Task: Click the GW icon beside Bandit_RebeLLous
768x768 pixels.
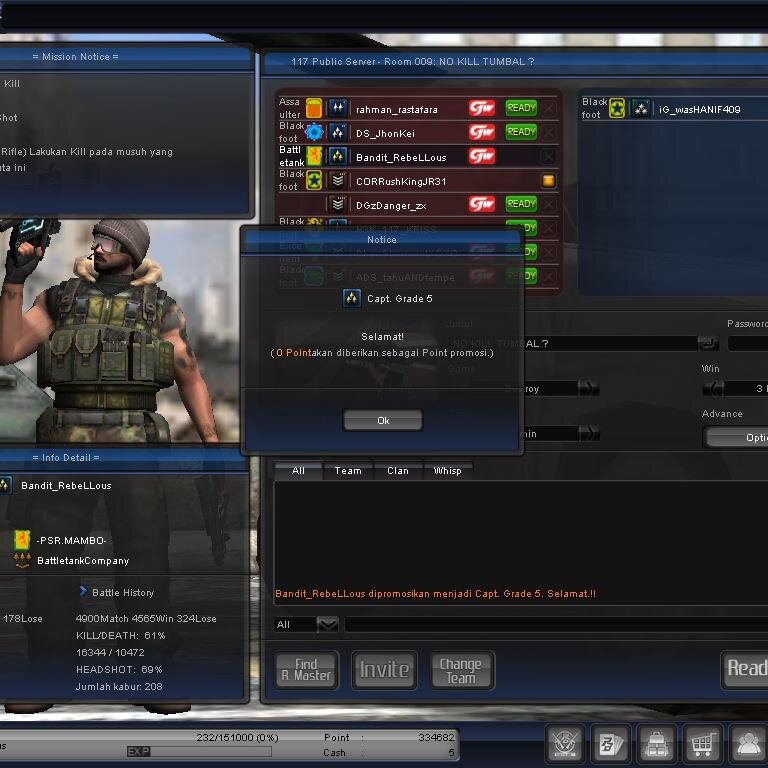Action: pyautogui.click(x=482, y=156)
